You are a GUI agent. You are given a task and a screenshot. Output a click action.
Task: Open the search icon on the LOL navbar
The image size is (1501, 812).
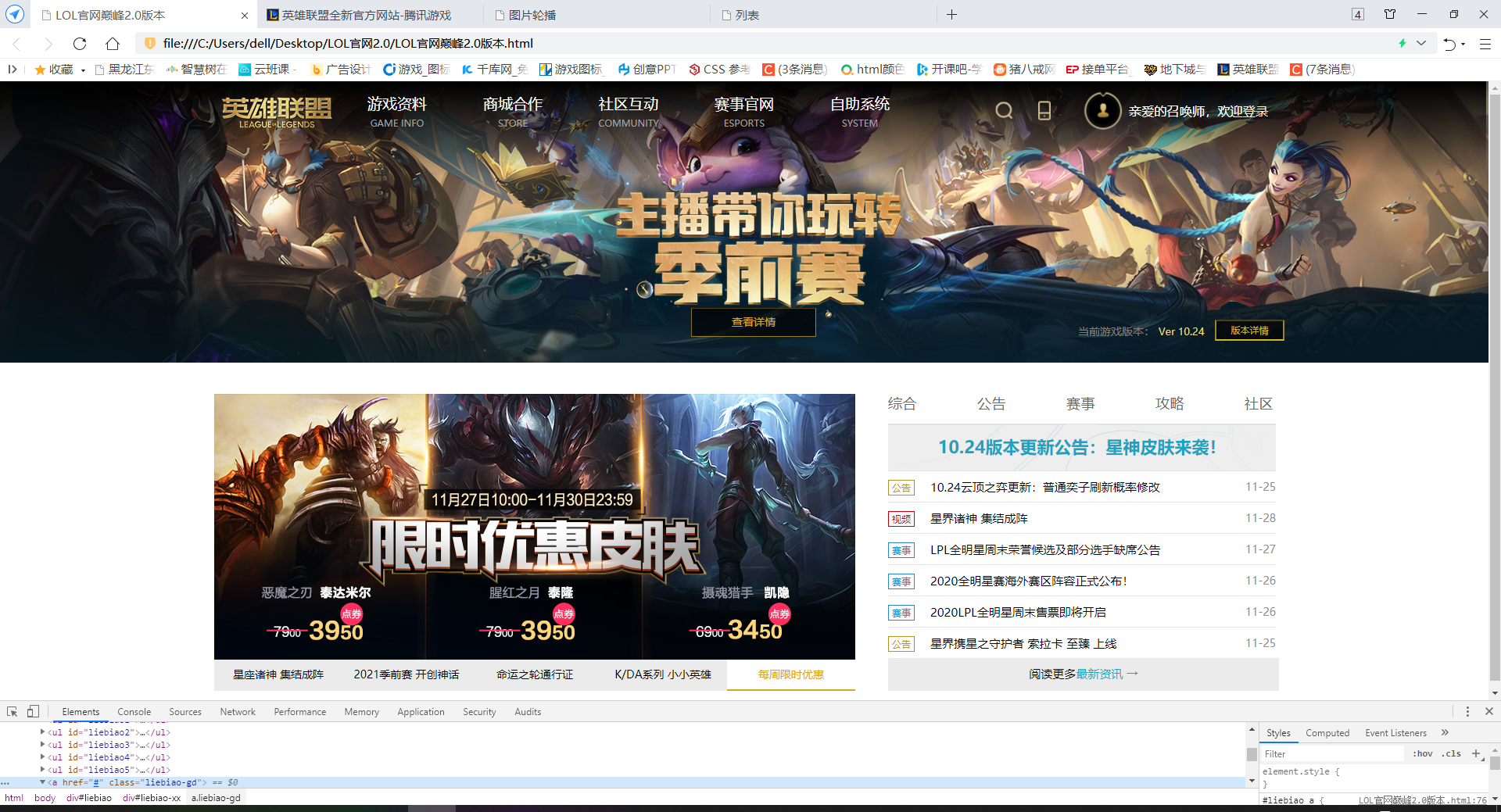[1005, 110]
